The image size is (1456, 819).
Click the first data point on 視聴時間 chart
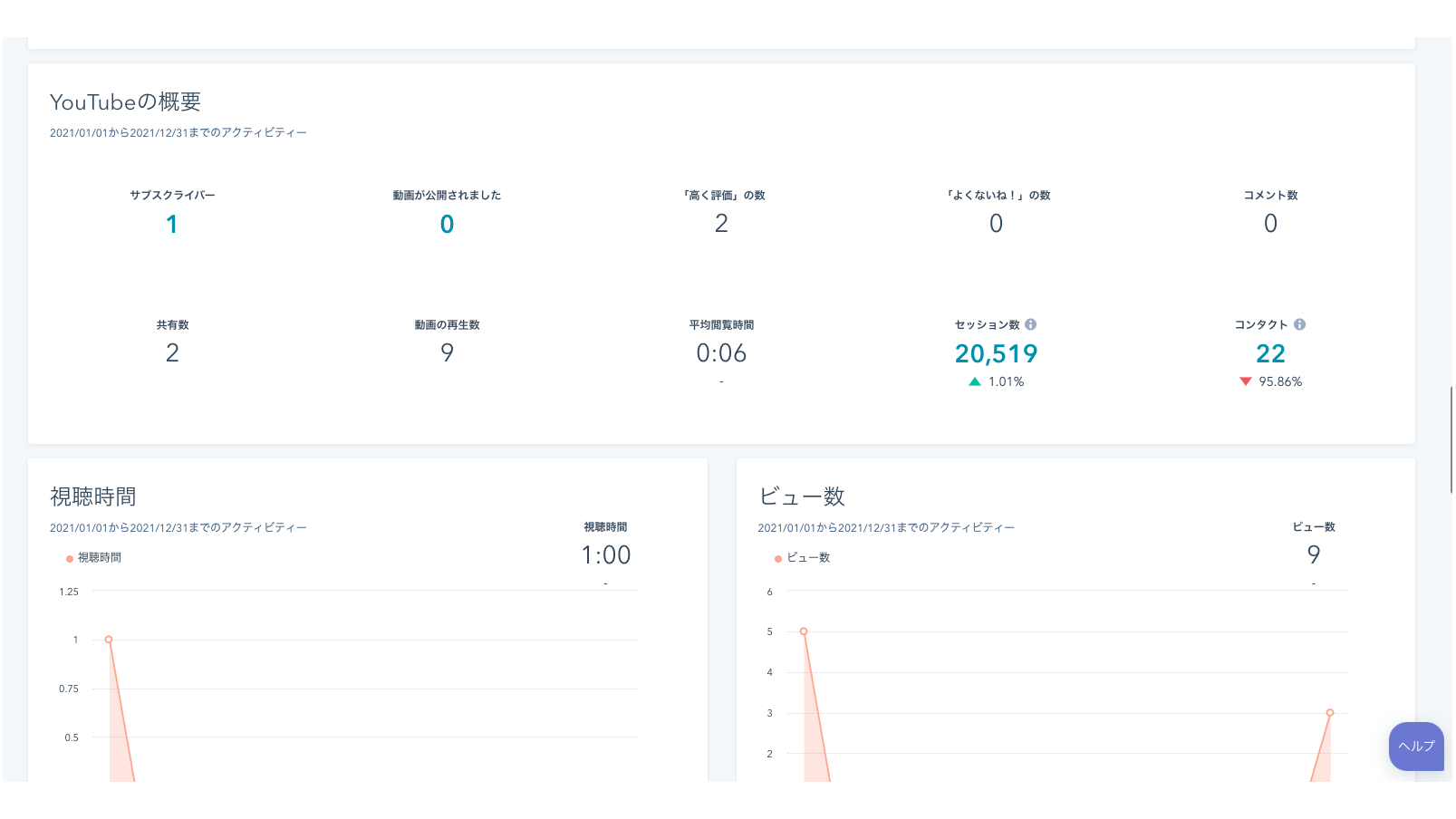click(109, 640)
